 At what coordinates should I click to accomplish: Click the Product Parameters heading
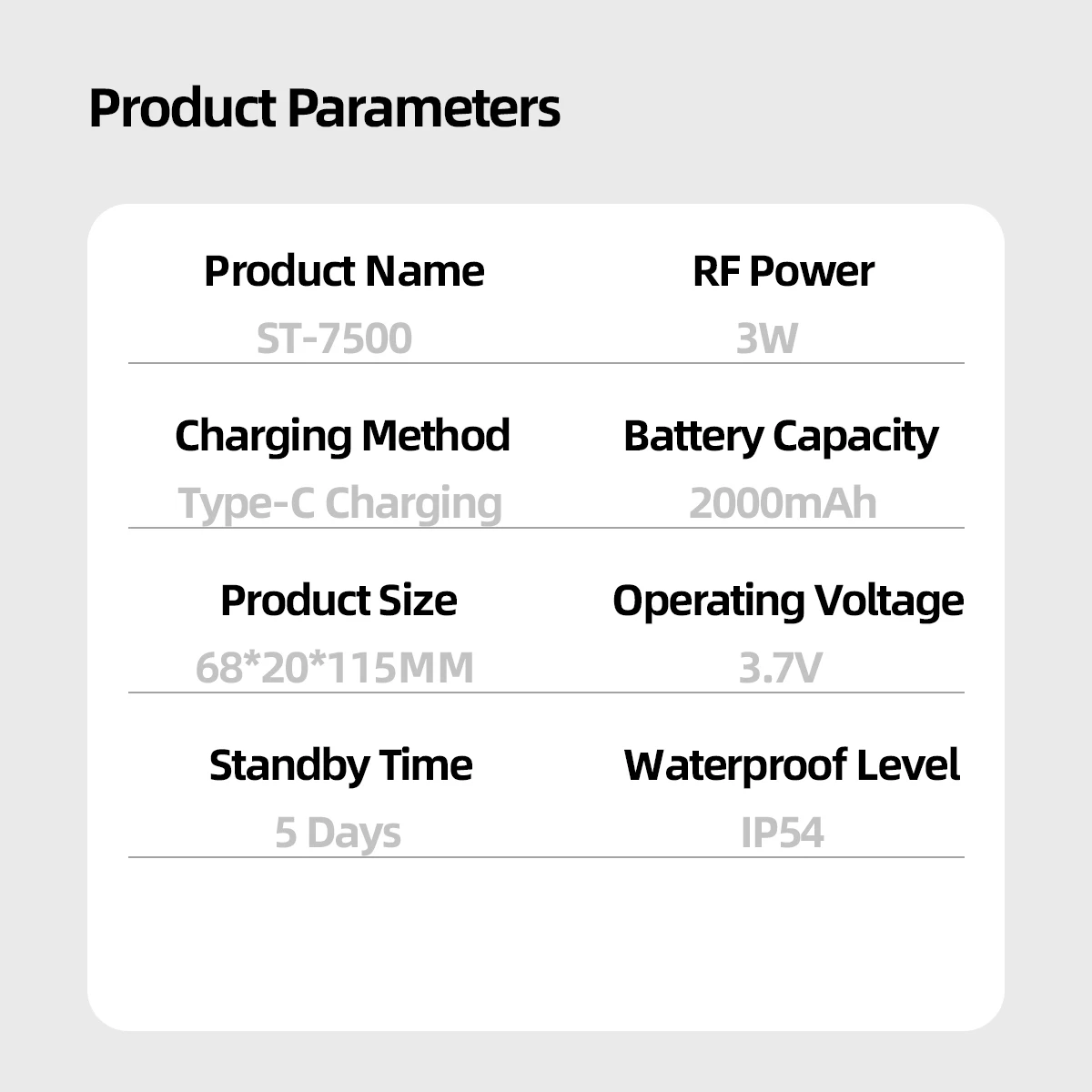pyautogui.click(x=324, y=108)
